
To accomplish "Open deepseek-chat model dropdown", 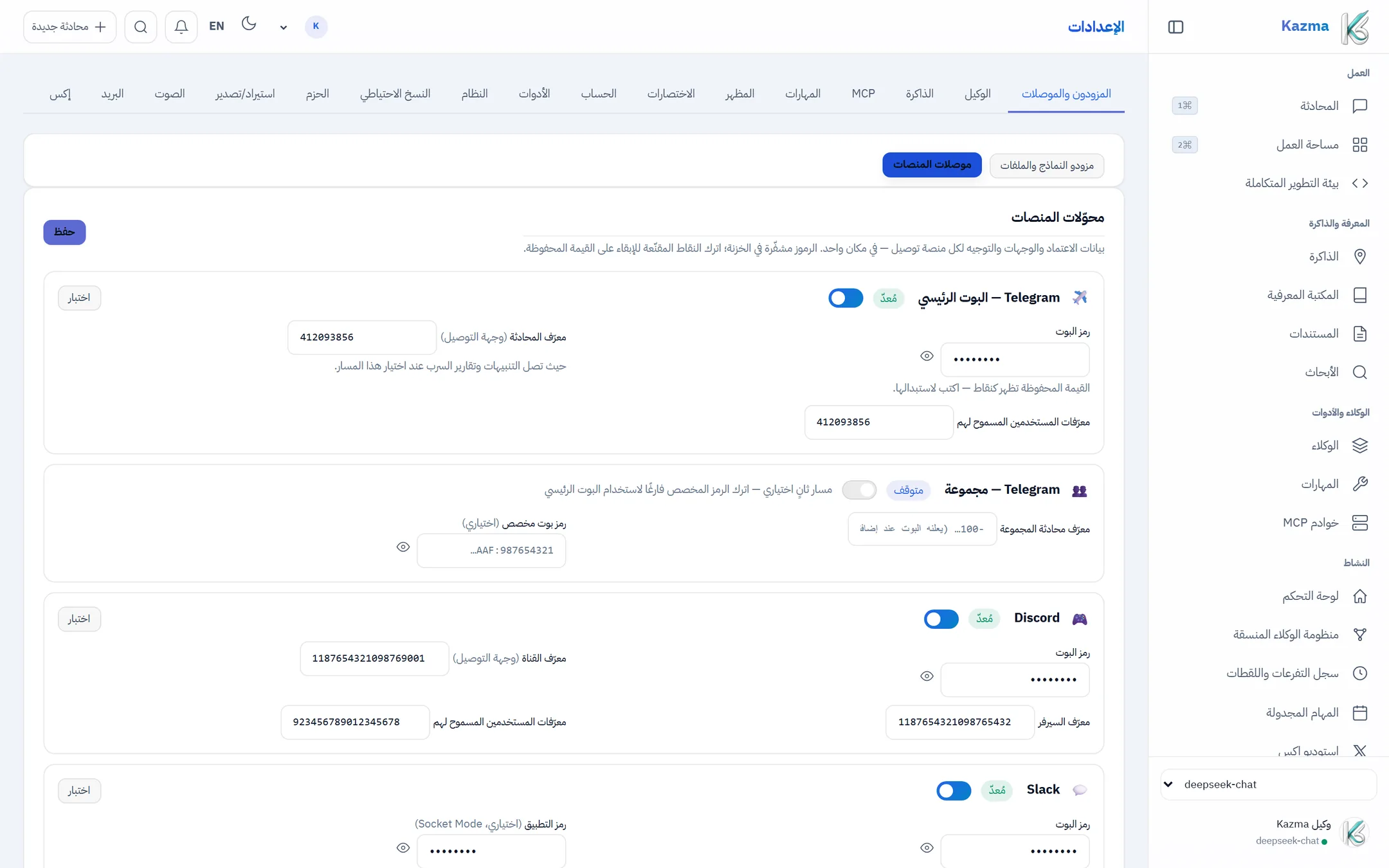I will coord(1268,784).
